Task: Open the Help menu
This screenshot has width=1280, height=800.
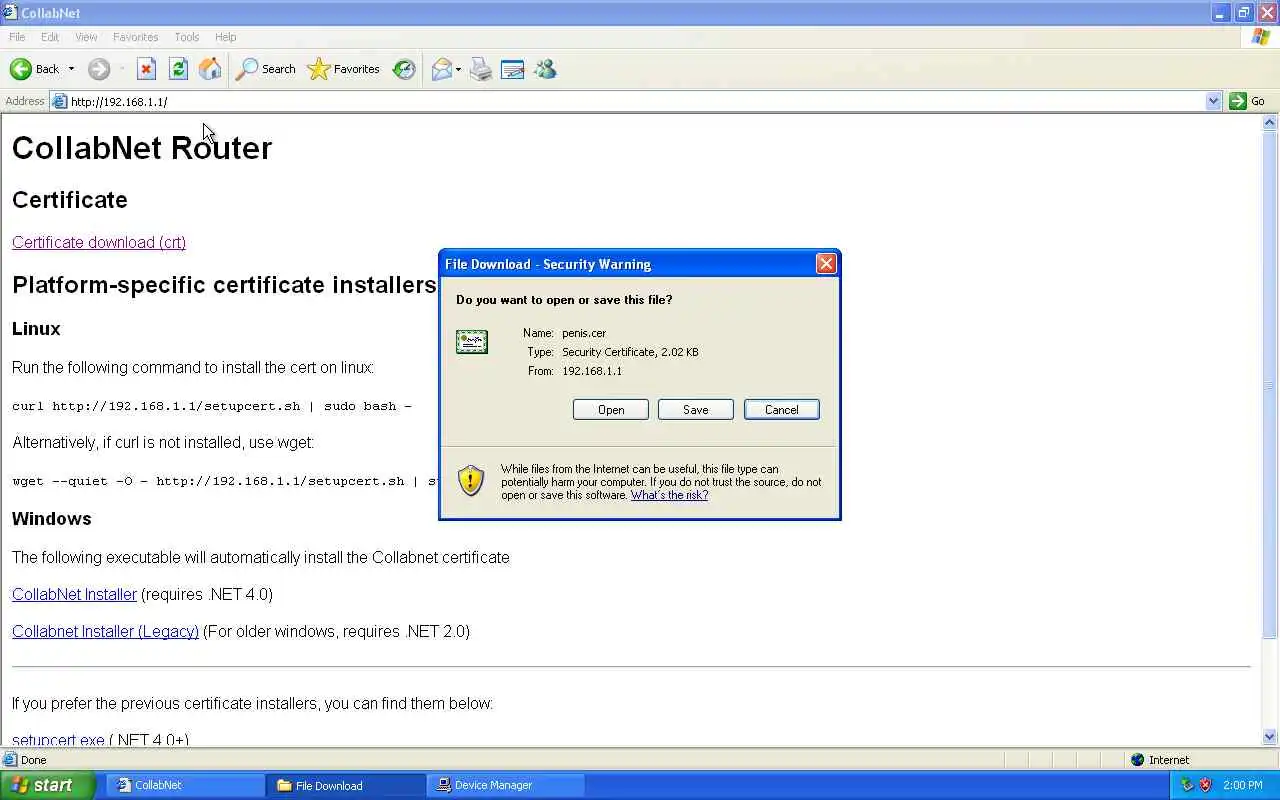Action: click(x=225, y=37)
